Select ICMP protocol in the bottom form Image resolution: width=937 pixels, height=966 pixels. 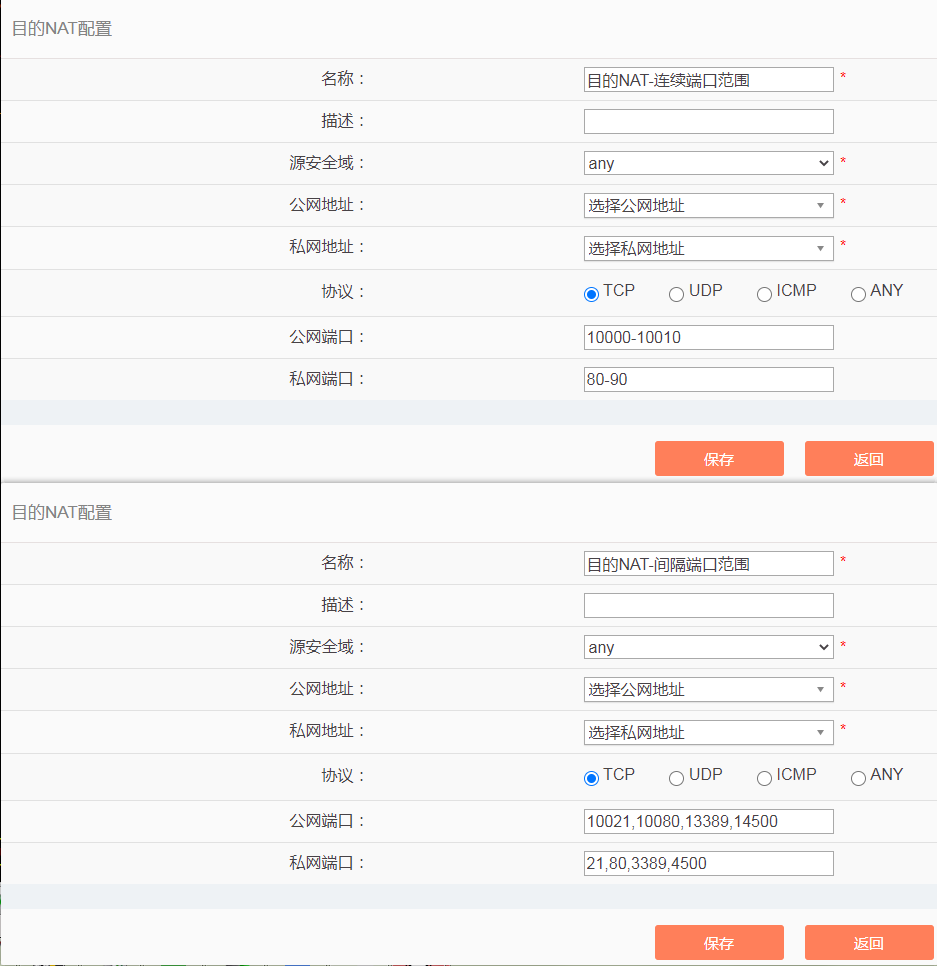coord(764,778)
